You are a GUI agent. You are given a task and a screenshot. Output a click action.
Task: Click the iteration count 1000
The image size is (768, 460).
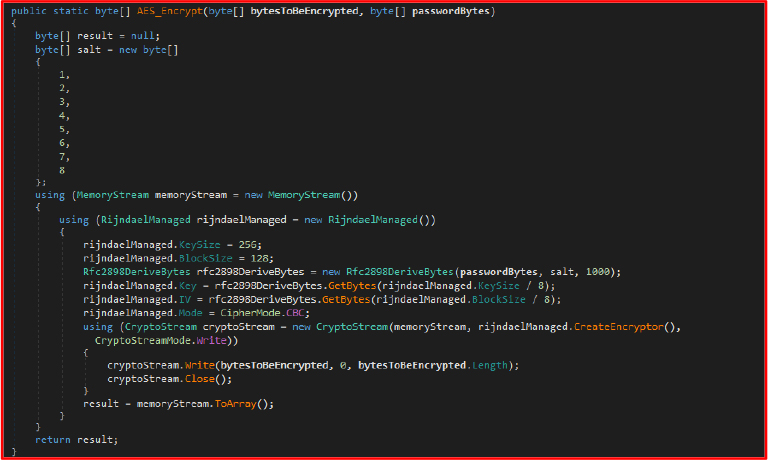coord(598,272)
